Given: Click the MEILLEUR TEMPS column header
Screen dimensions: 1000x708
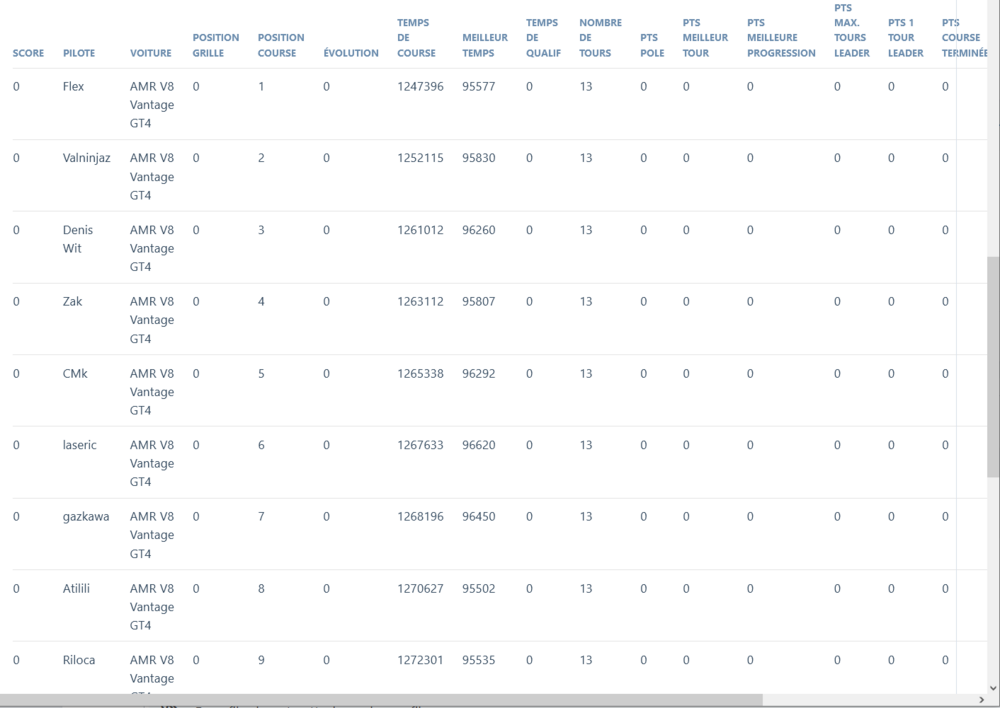Looking at the screenshot, I should point(484,45).
